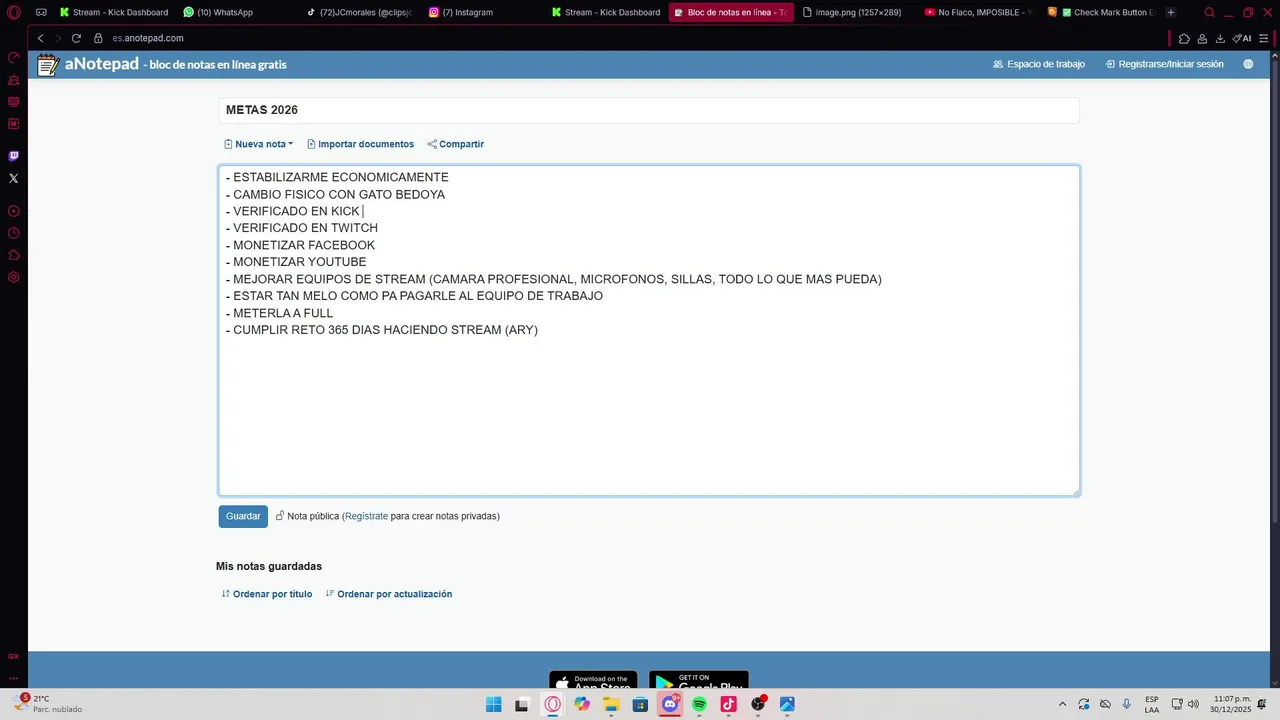
Task: Open File Explorer from the taskbar
Action: (611, 704)
